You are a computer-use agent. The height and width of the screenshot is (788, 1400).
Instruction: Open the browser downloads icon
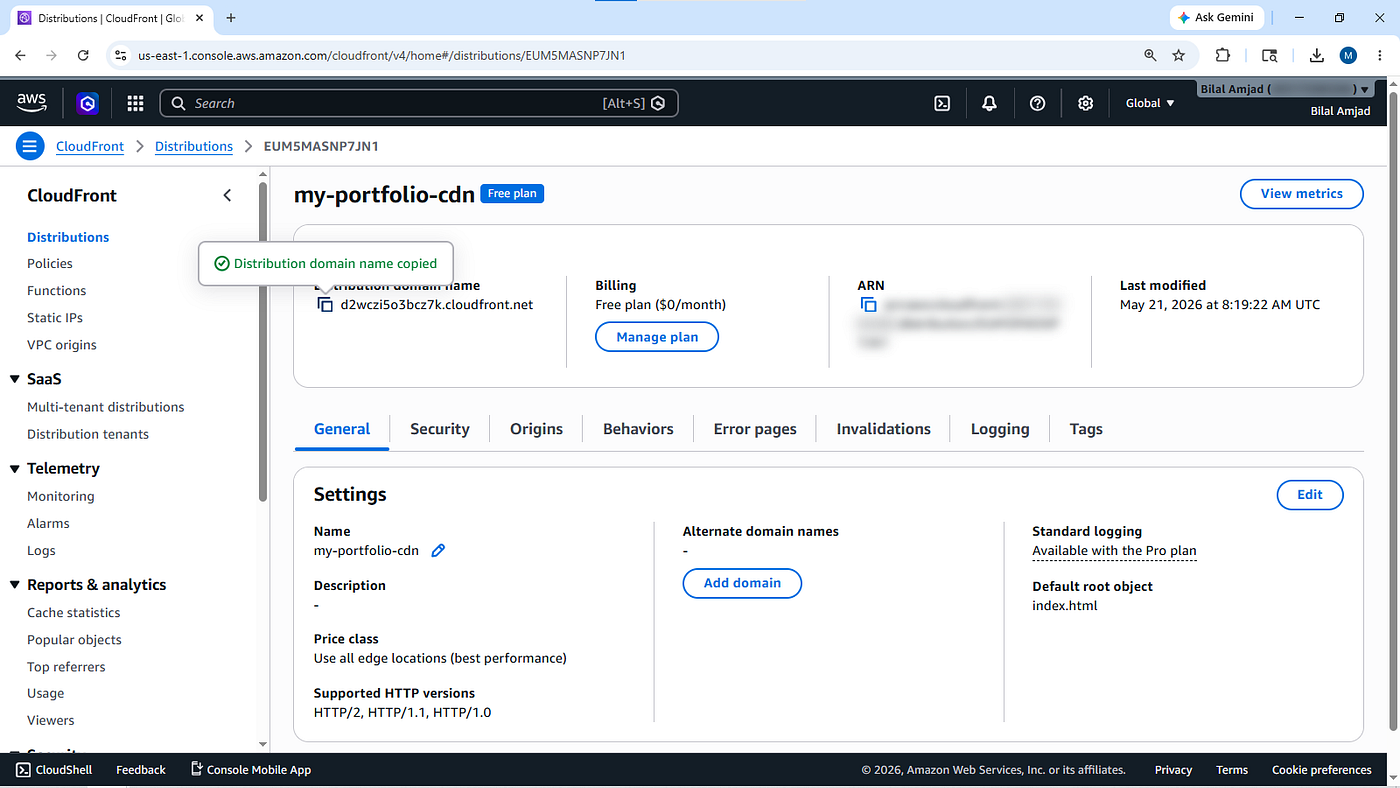pyautogui.click(x=1317, y=55)
